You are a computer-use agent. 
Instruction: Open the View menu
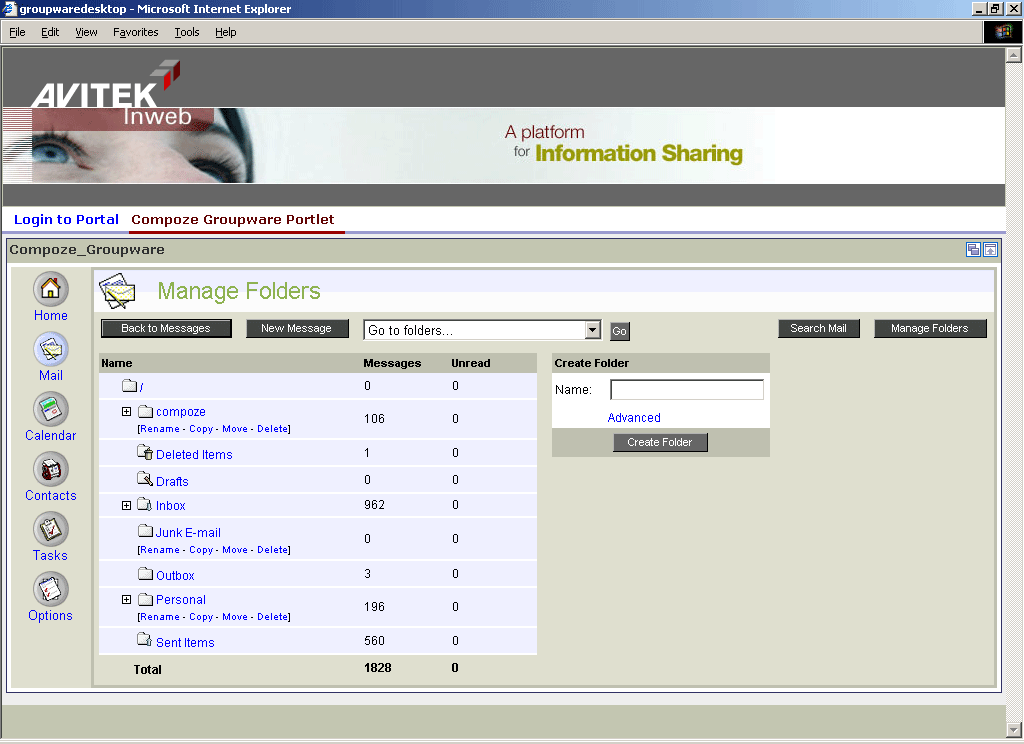click(86, 32)
